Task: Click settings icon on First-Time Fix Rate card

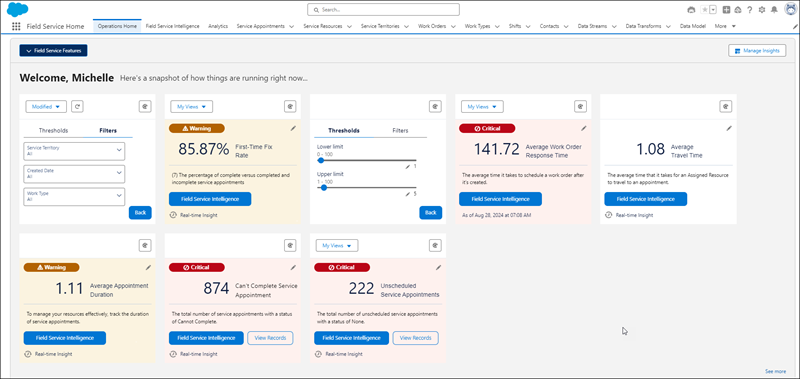Action: click(x=290, y=107)
